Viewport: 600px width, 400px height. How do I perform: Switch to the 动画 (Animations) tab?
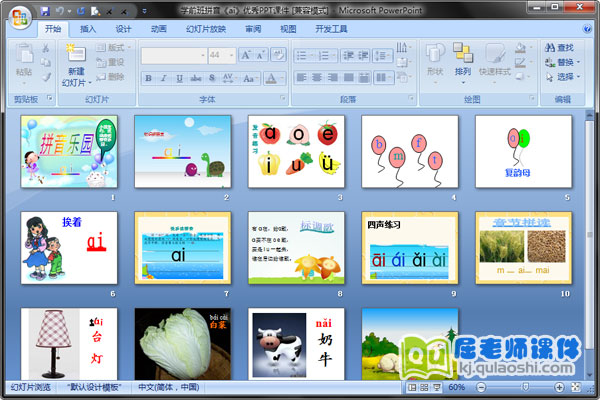point(158,29)
